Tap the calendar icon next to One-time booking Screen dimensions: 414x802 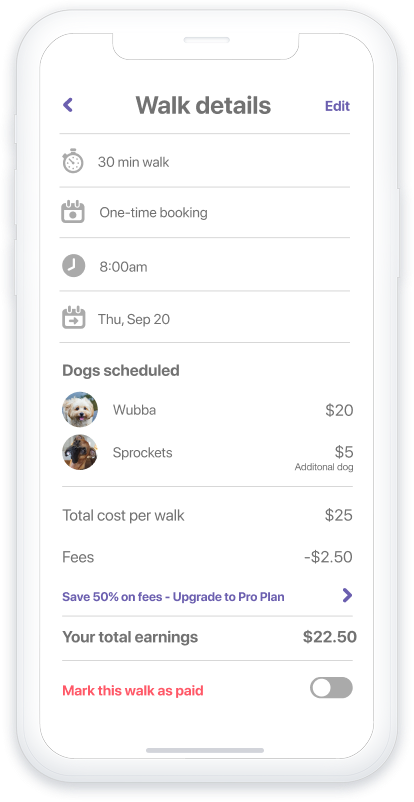coord(73,212)
